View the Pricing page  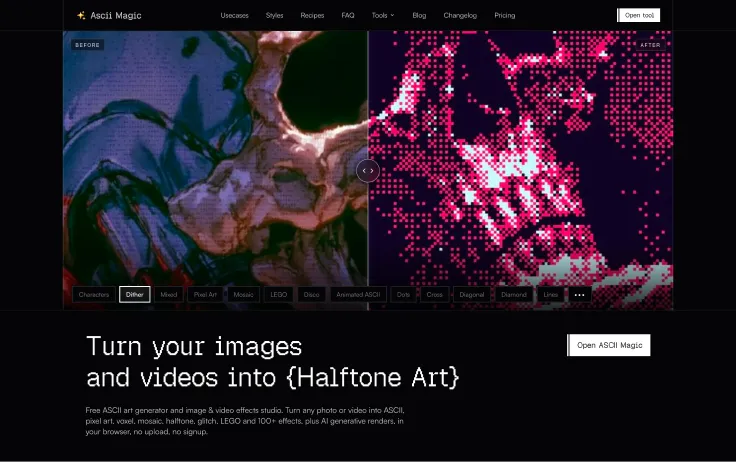(505, 15)
